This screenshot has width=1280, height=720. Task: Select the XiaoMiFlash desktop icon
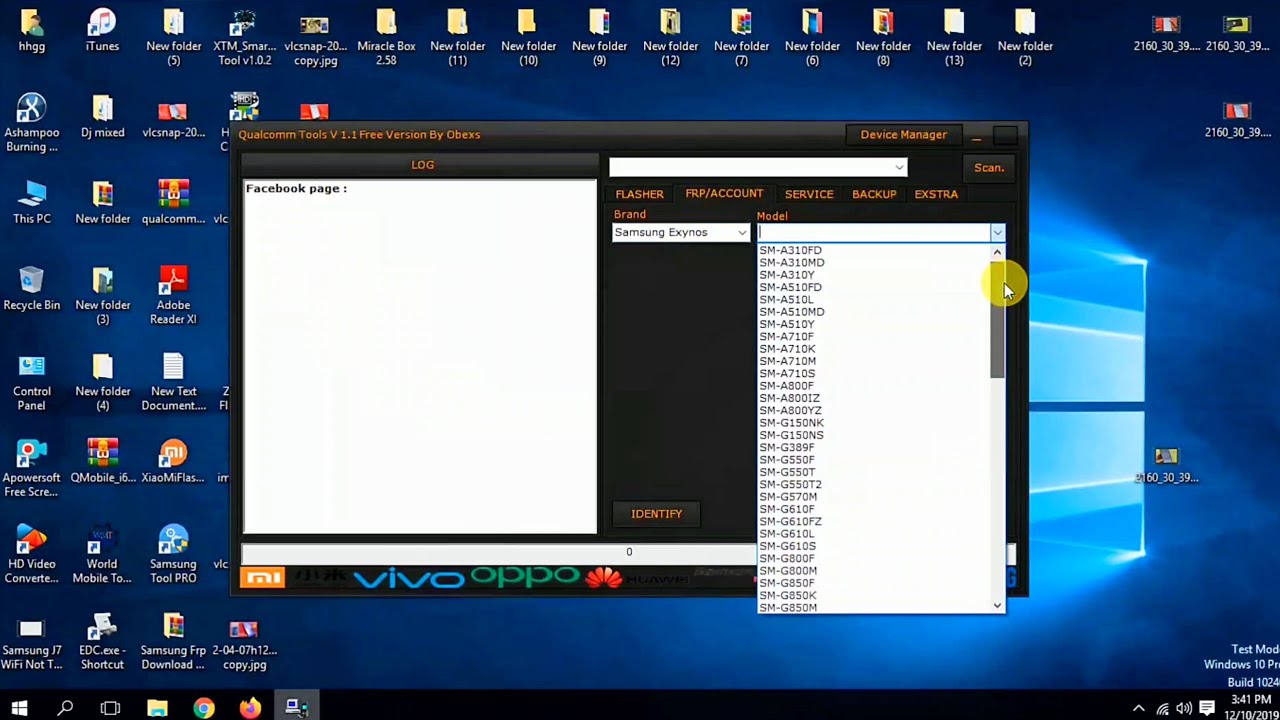[173, 461]
